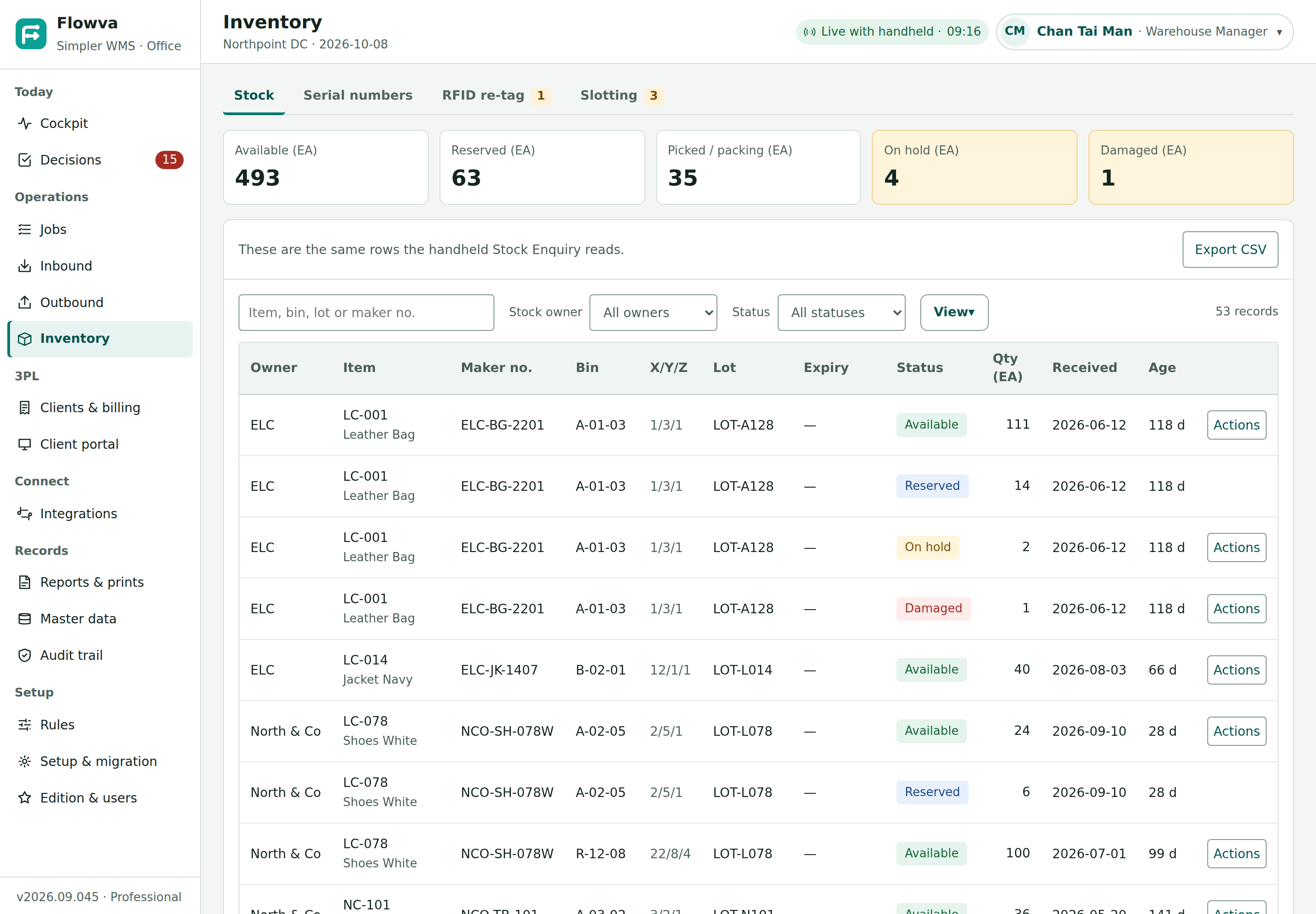1316x914 pixels.
Task: Click the slotting tab's 3 badge
Action: coord(653,96)
